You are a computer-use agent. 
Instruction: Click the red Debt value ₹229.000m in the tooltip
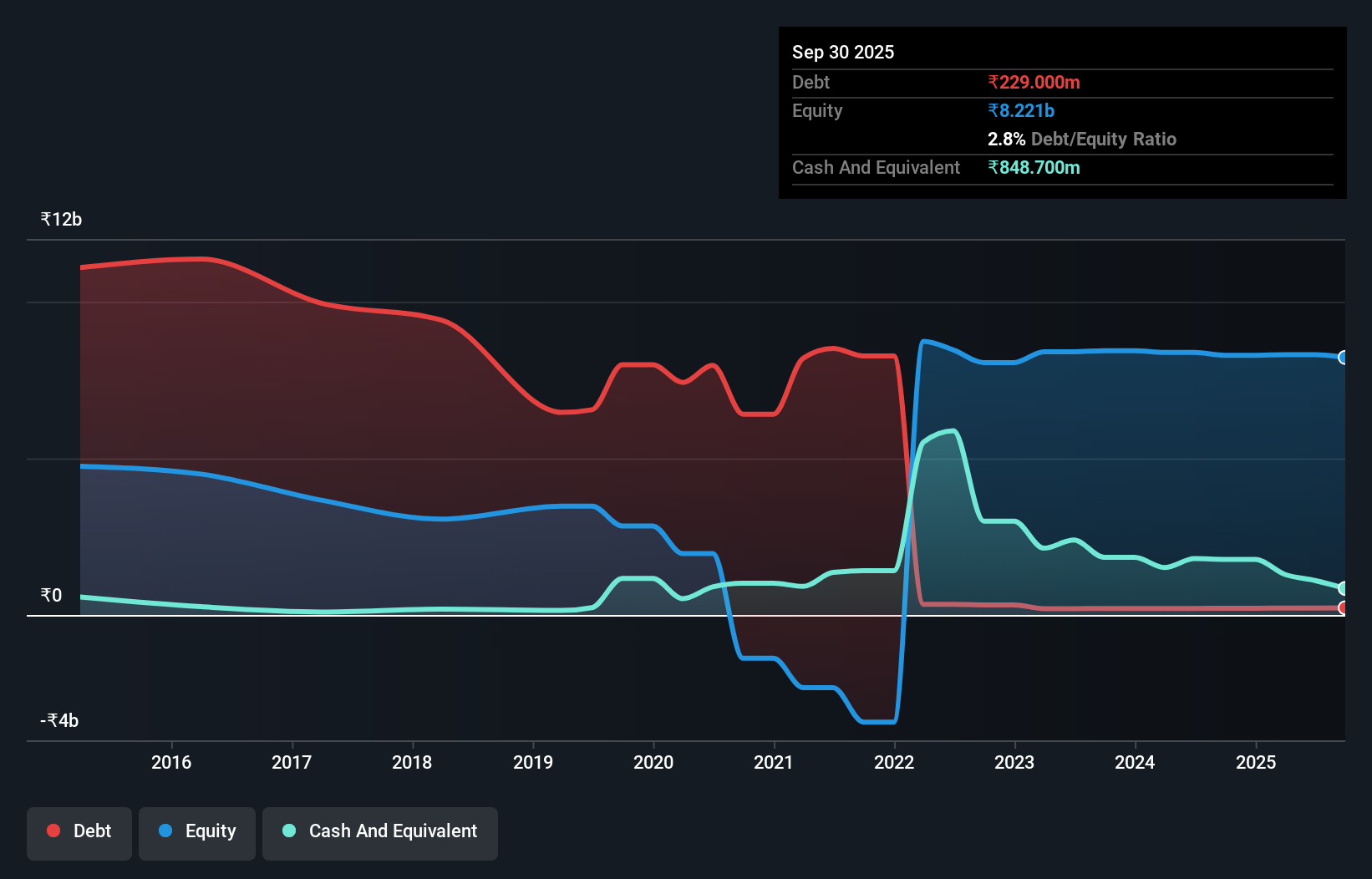click(x=1034, y=82)
